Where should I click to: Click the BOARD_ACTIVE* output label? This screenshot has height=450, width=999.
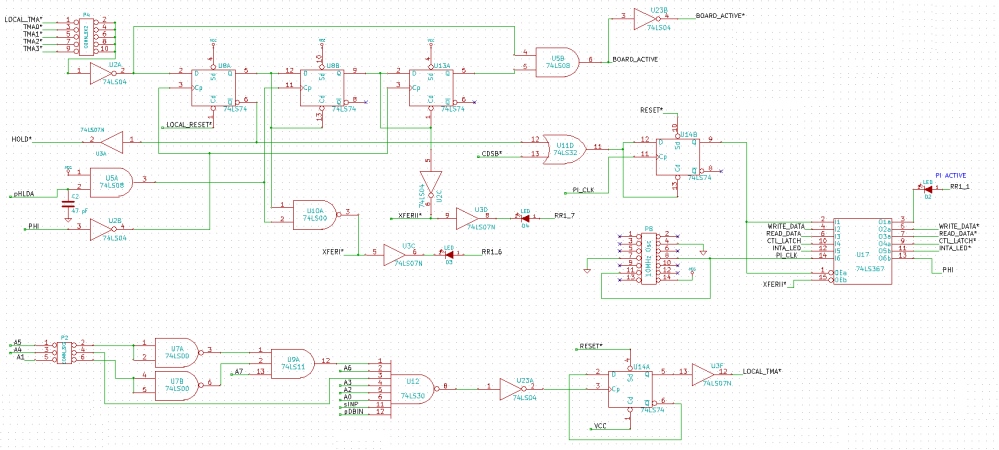[x=719, y=15]
